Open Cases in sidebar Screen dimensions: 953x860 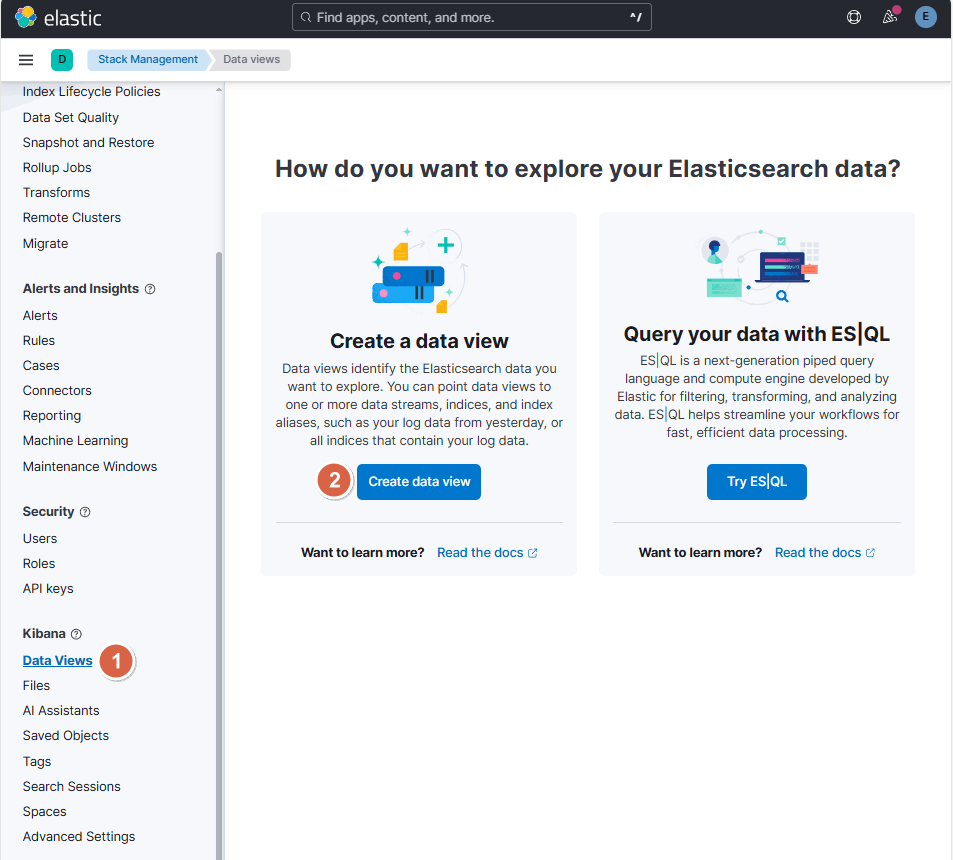[41, 366]
